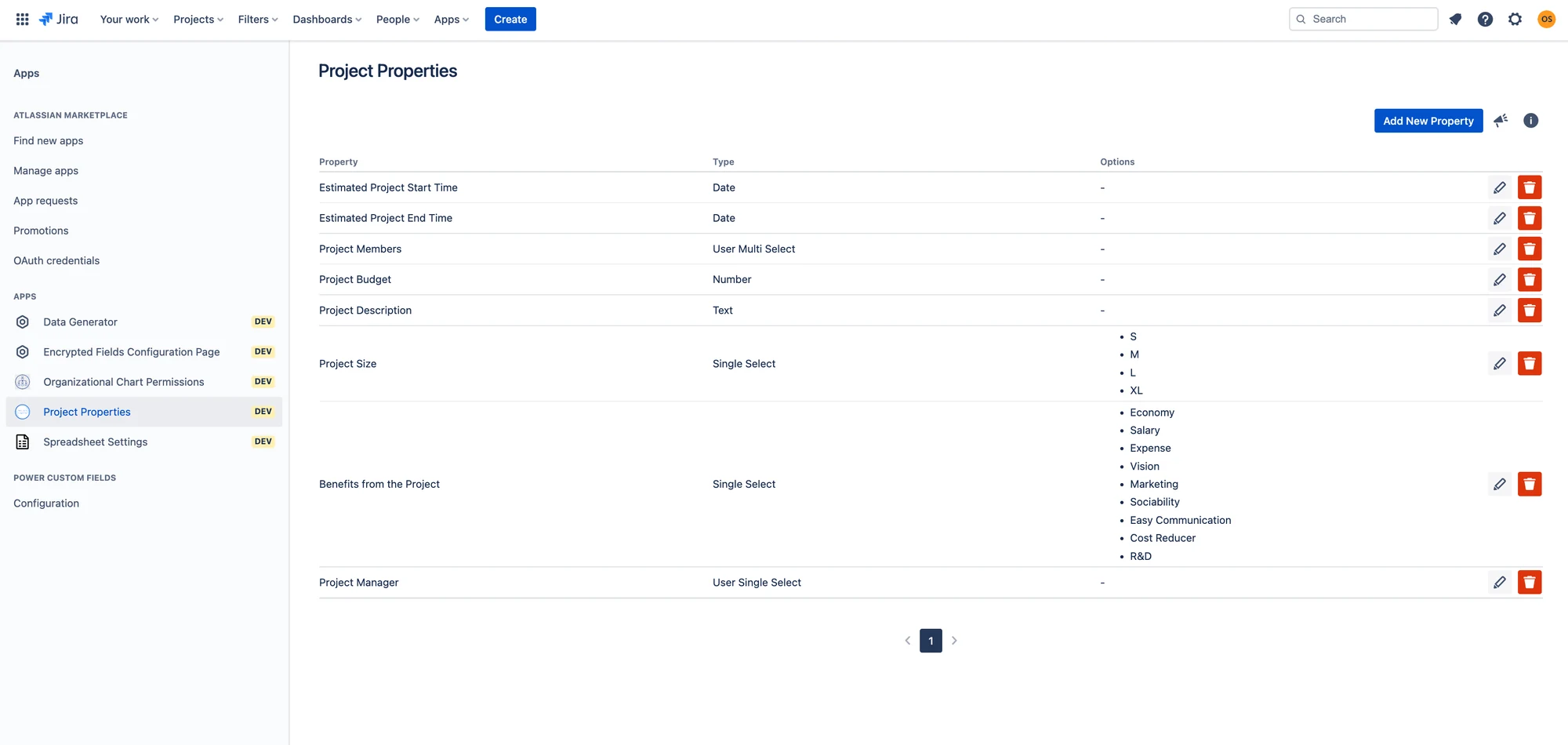Image resolution: width=1568 pixels, height=745 pixels.
Task: Open Manage apps in sidebar
Action: [46, 170]
